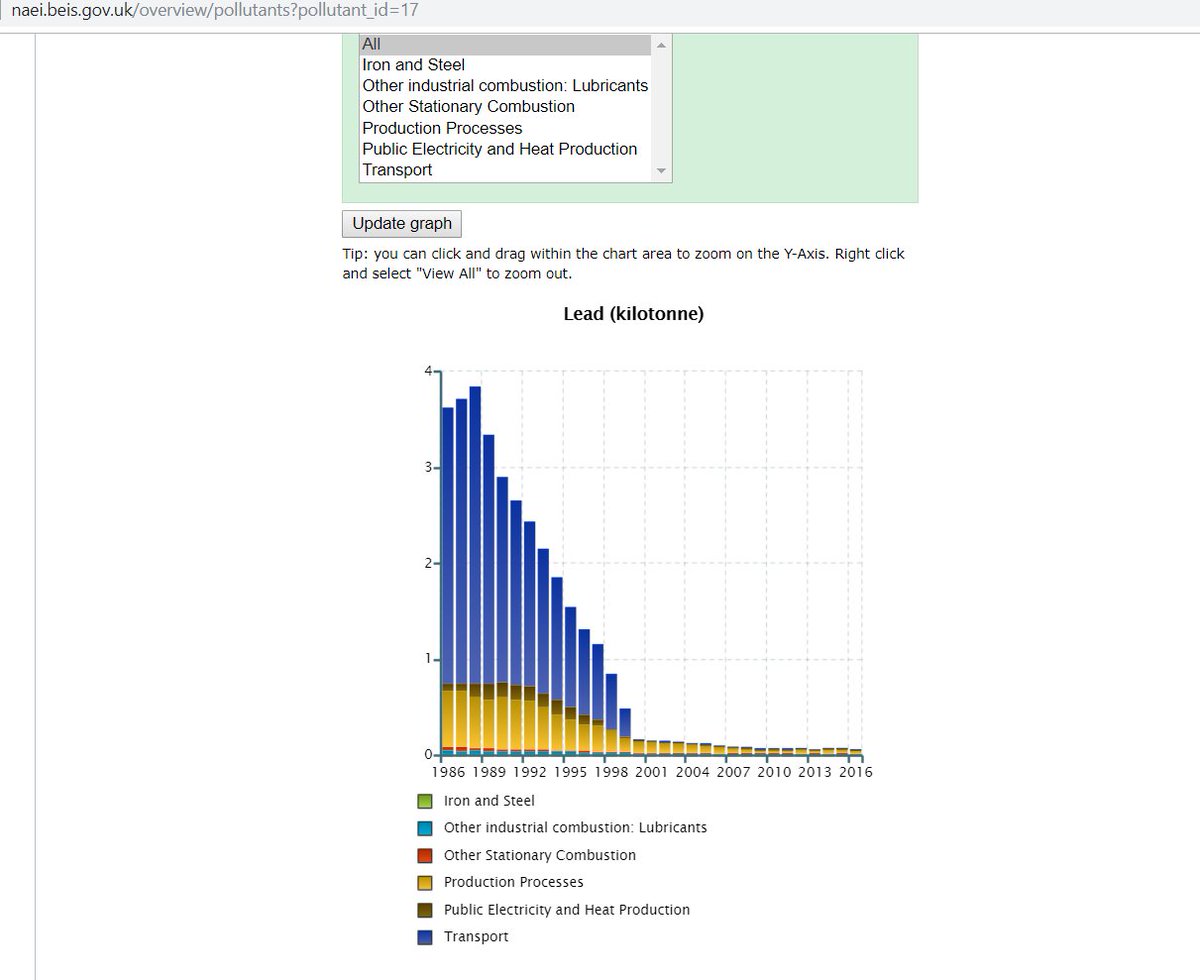Click the '2004' x-axis label
The height and width of the screenshot is (980, 1200).
693,772
